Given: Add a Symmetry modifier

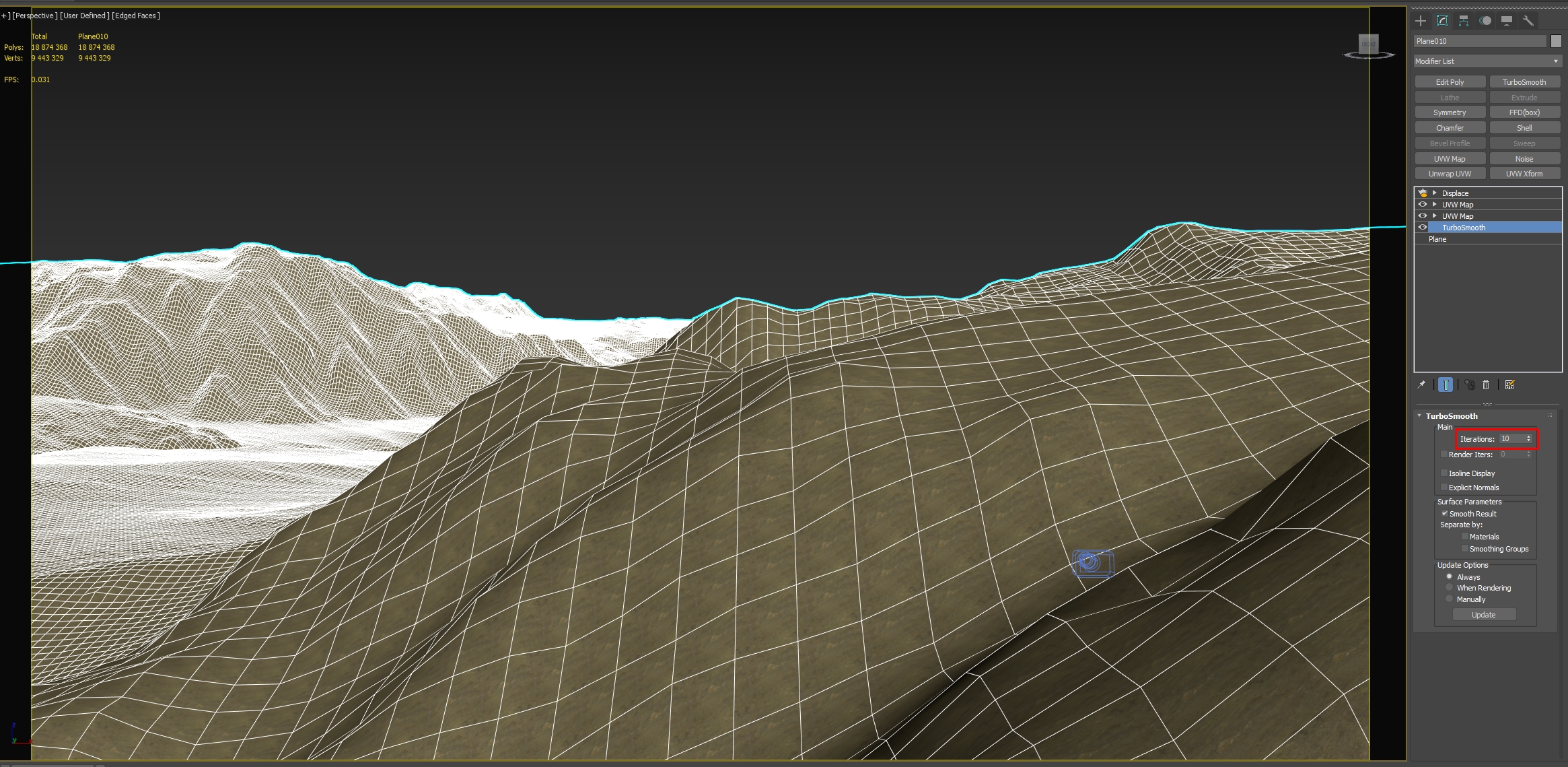Looking at the screenshot, I should click(x=1450, y=112).
